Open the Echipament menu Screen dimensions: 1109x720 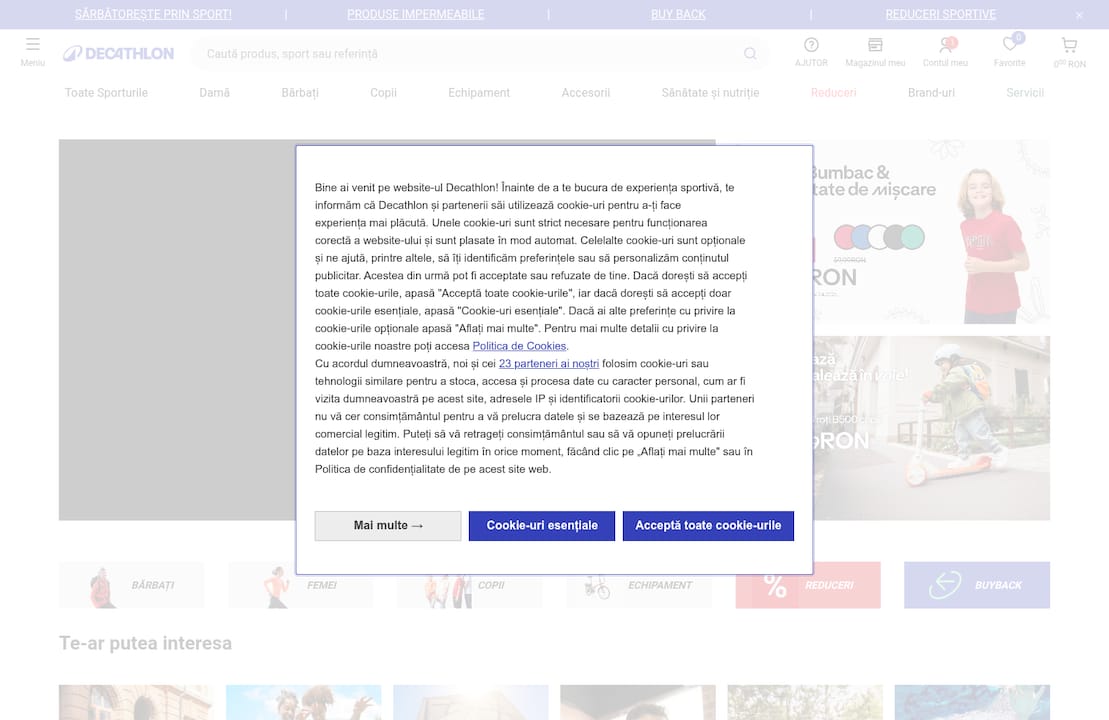[479, 93]
